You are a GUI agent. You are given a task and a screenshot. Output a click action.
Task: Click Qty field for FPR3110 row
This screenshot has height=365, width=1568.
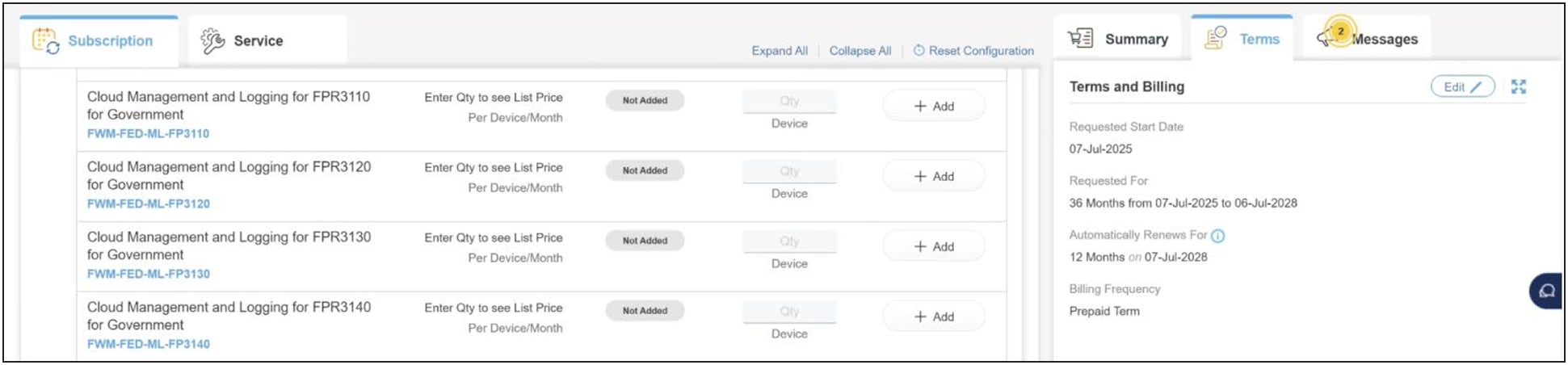789,101
